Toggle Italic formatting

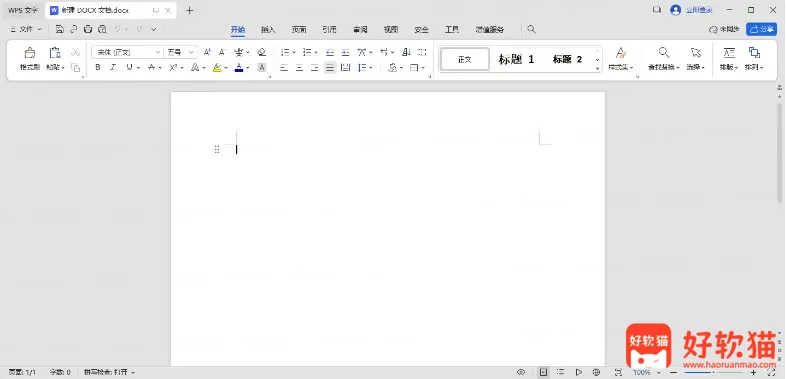[x=113, y=67]
